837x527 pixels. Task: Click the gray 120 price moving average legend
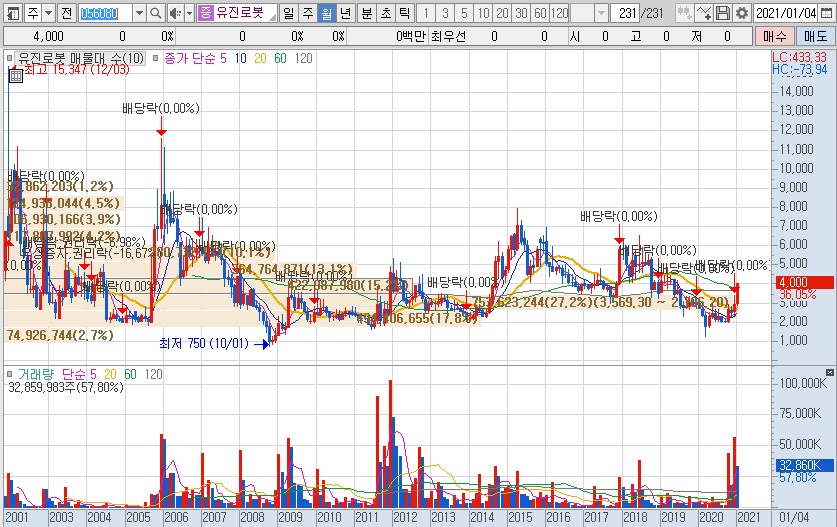(x=303, y=58)
